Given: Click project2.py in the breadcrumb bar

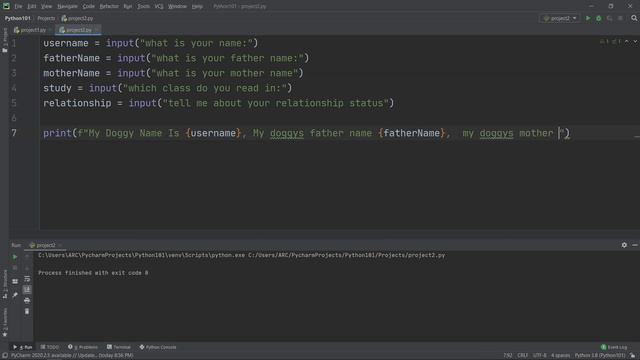Looking at the screenshot, I should (x=77, y=18).
